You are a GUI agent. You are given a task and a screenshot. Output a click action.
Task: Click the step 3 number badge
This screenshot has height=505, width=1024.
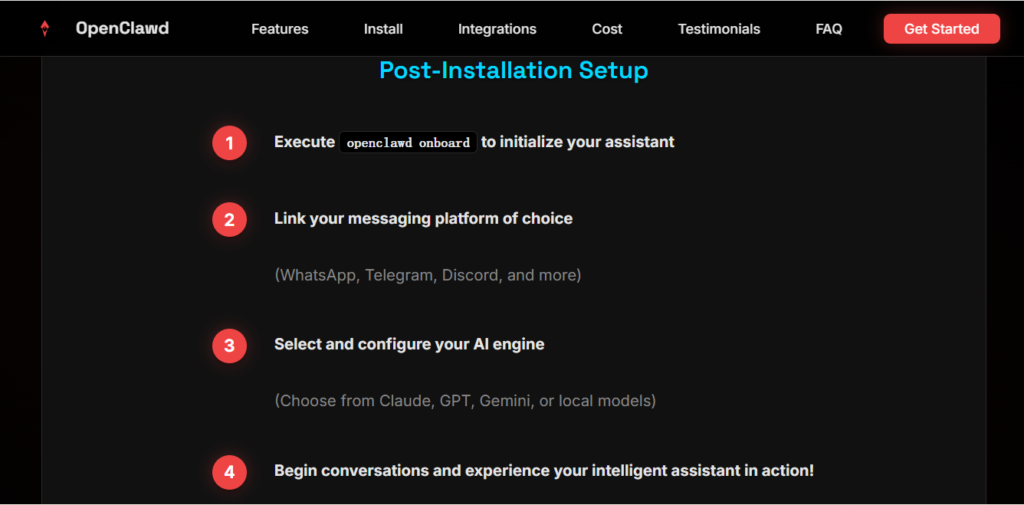click(x=229, y=346)
